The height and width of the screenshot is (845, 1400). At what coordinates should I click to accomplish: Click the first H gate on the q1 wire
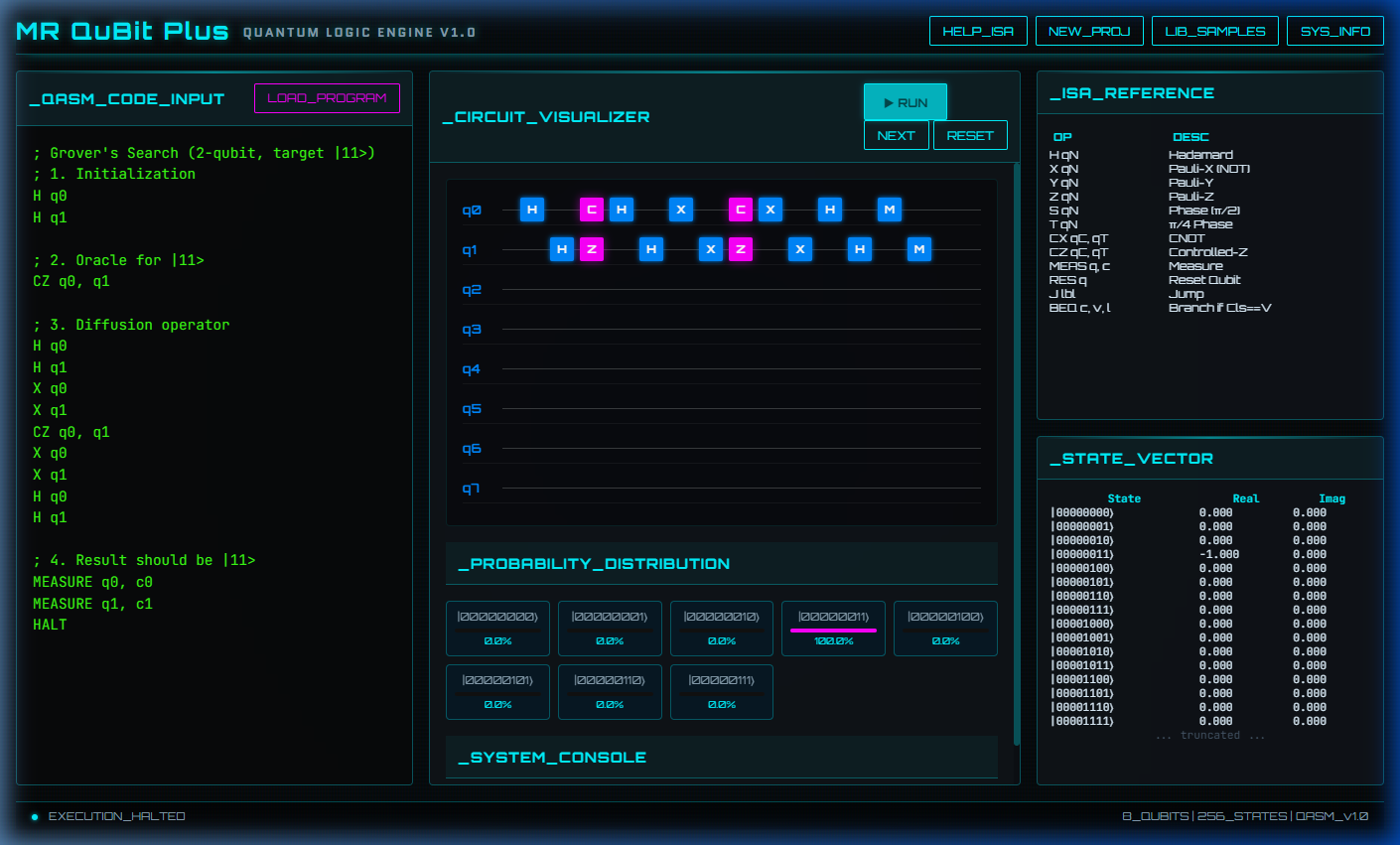pos(562,249)
